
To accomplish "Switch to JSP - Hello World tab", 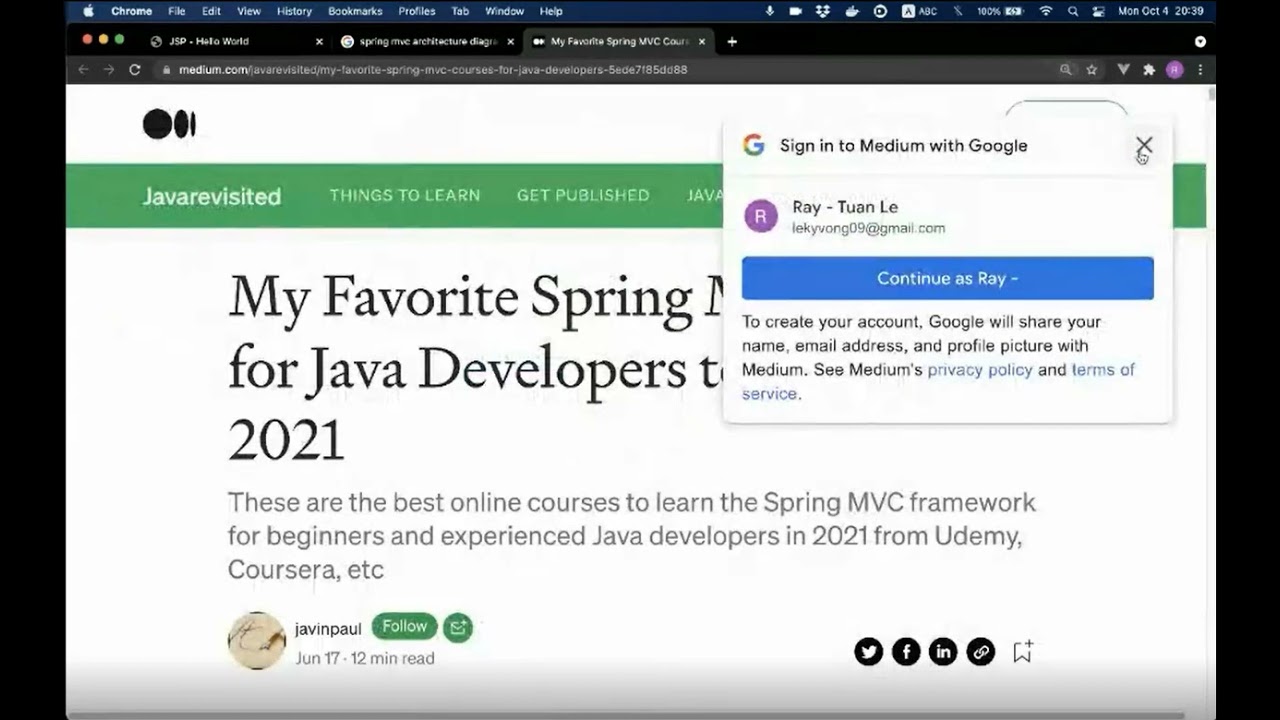I will click(236, 41).
